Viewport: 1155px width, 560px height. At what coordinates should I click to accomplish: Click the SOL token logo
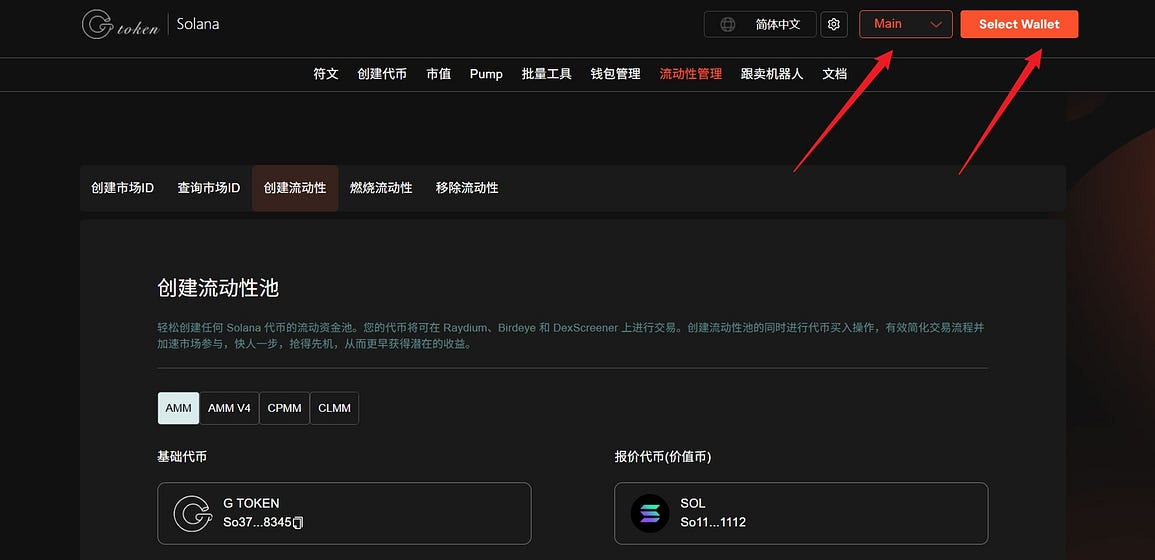(x=650, y=513)
